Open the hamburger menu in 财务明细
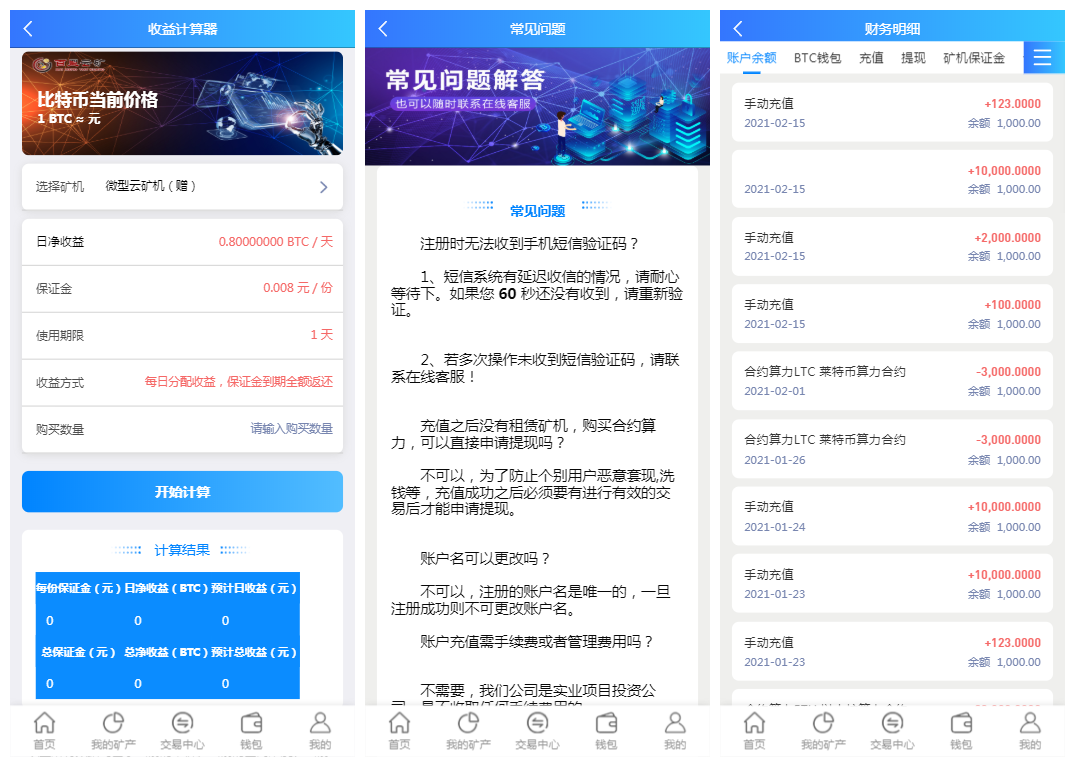Image resolution: width=1075 pixels, height=767 pixels. pyautogui.click(x=1042, y=58)
